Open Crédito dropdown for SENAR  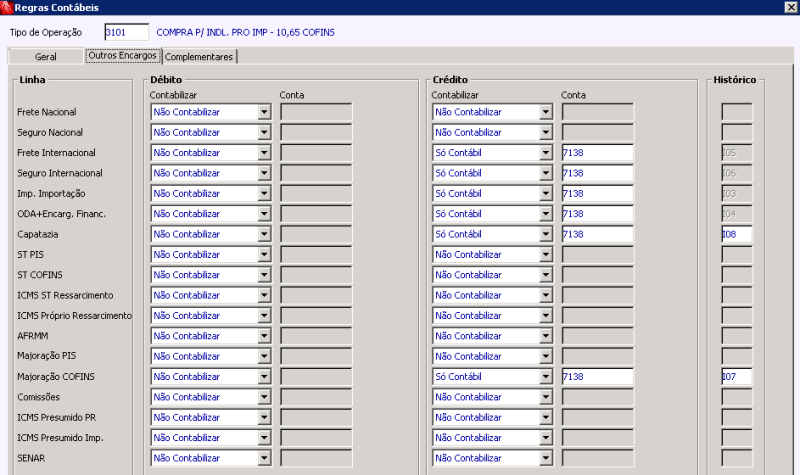tap(546, 459)
